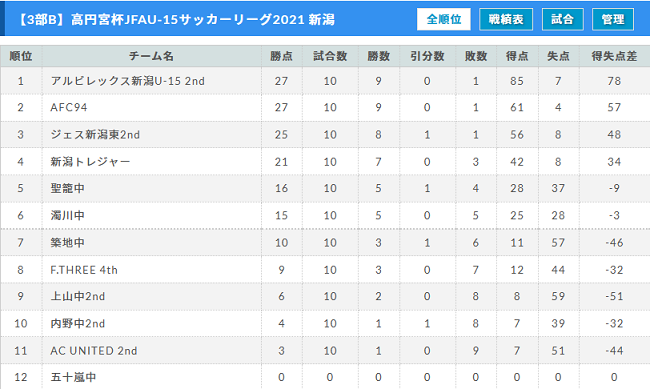Click the F.THREE 4th team name

pyautogui.click(x=84, y=270)
